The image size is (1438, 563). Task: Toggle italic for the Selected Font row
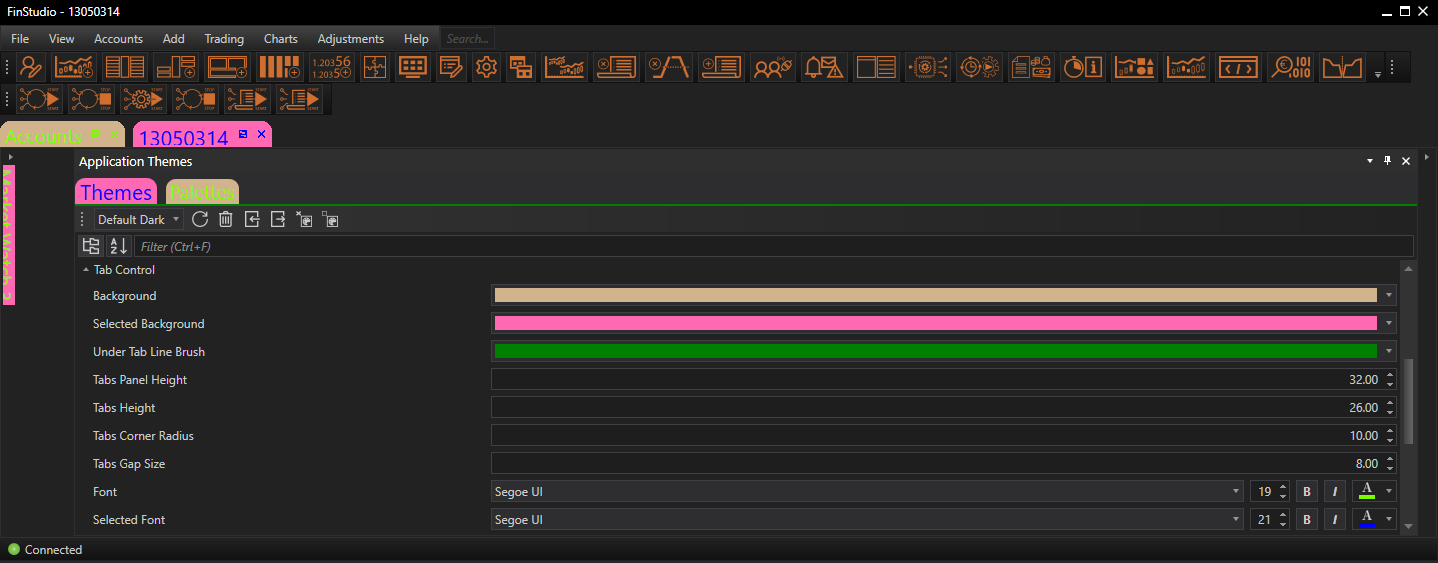pos(1334,520)
